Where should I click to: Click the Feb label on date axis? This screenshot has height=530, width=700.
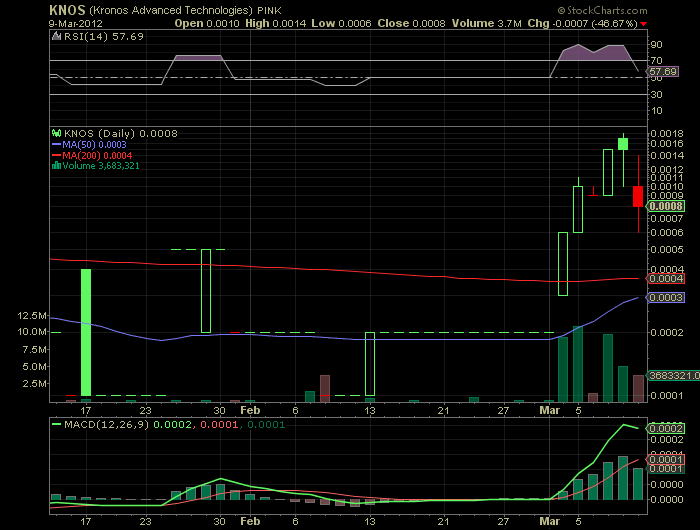click(x=251, y=410)
